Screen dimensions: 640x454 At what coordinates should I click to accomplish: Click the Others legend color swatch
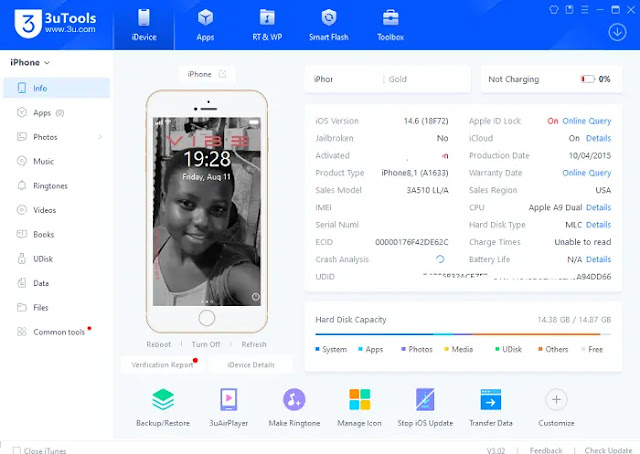540,349
